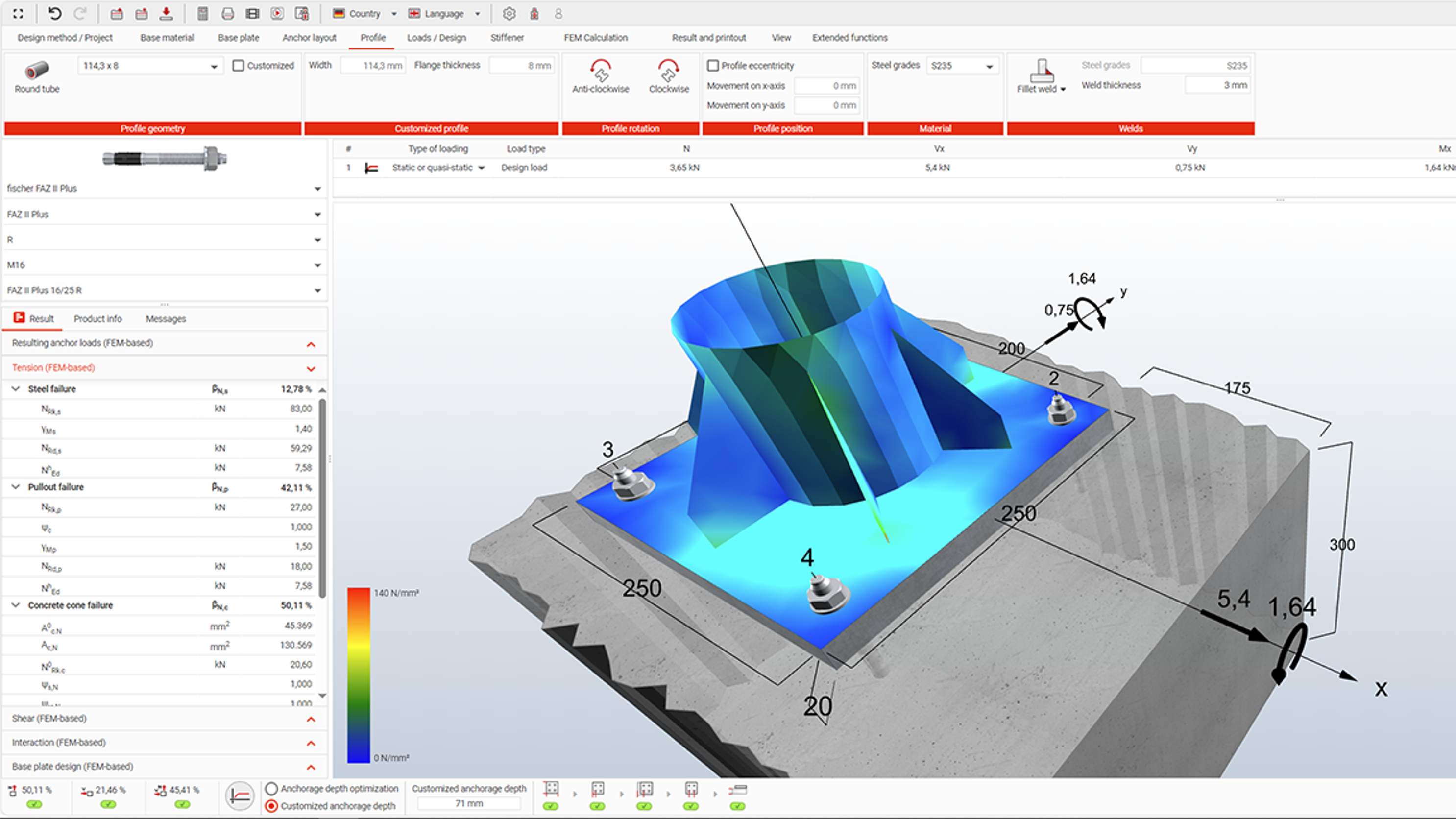1456x819 pixels.
Task: Enable the Profile eccentricity checkbox
Action: point(713,66)
